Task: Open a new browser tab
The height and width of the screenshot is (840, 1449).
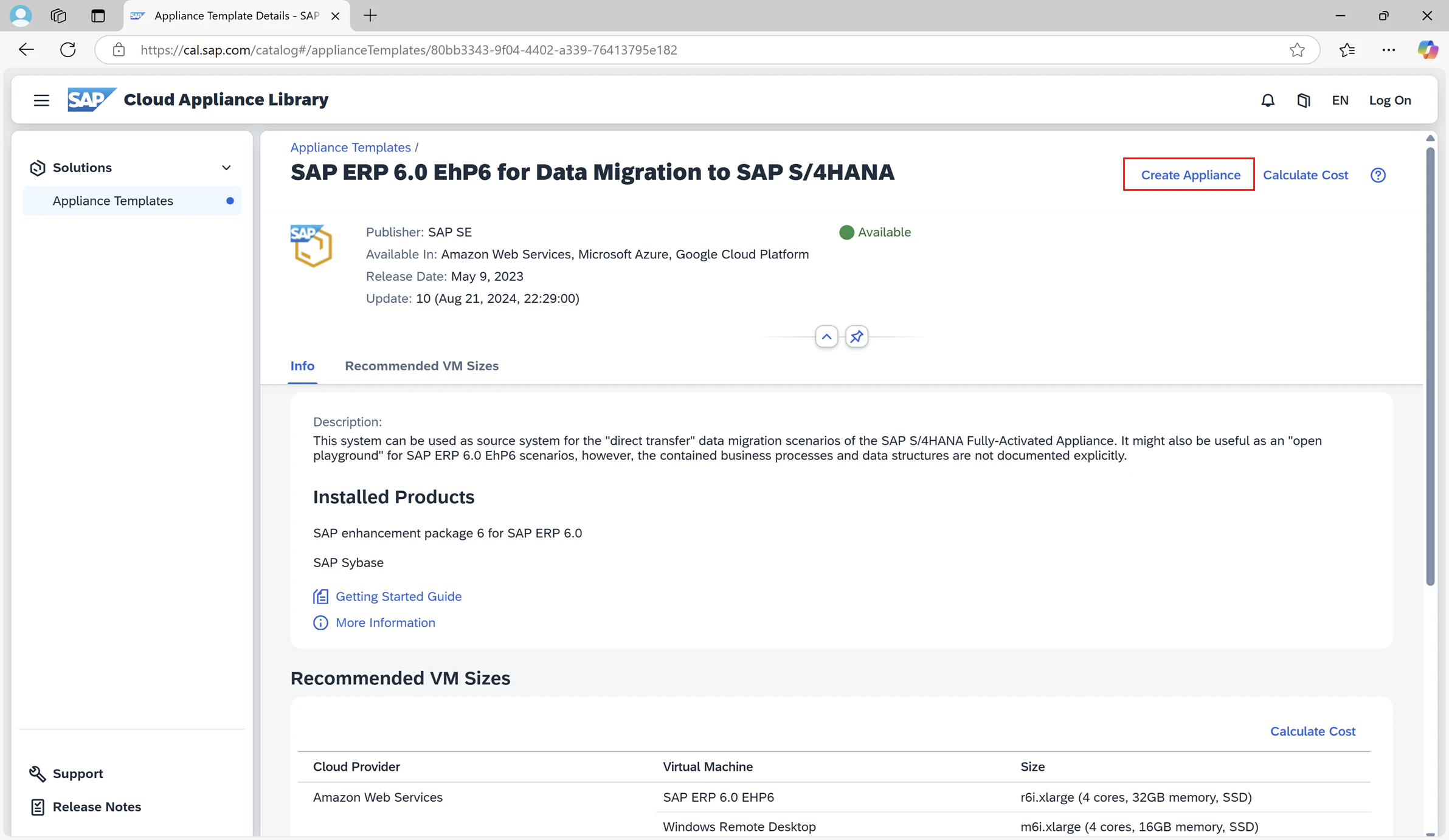Action: [x=370, y=15]
